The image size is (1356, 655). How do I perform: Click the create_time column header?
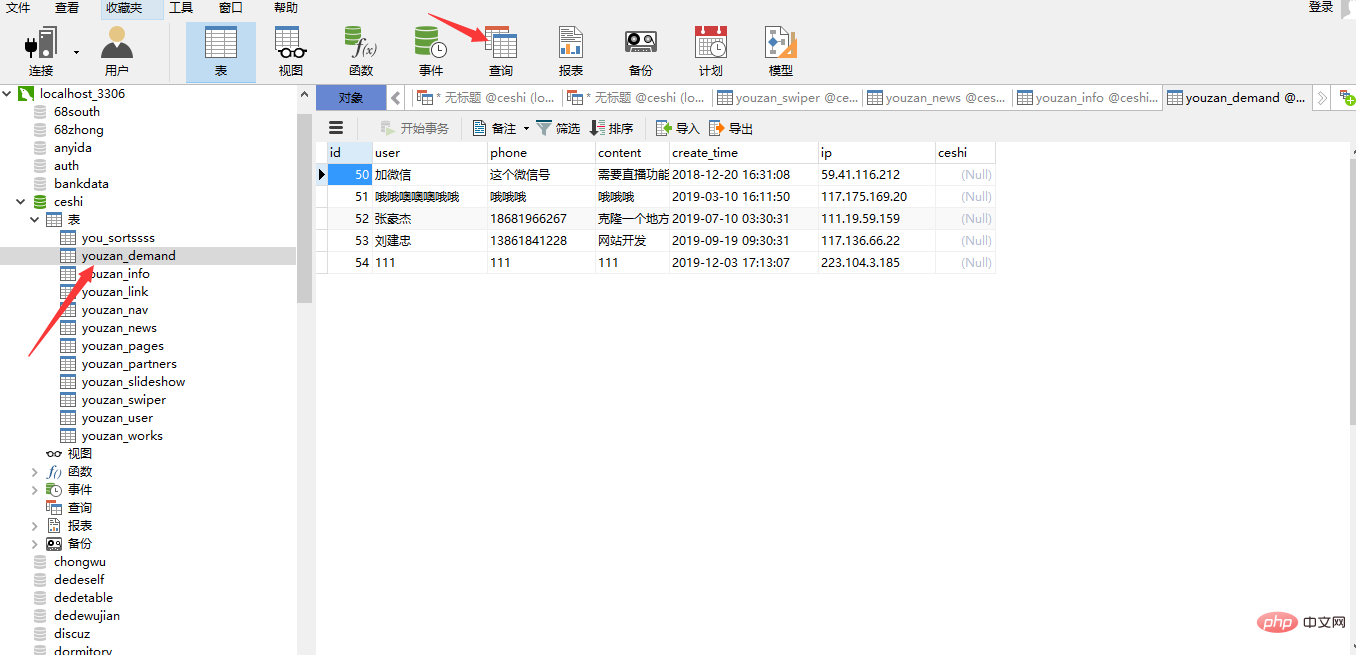click(x=744, y=153)
